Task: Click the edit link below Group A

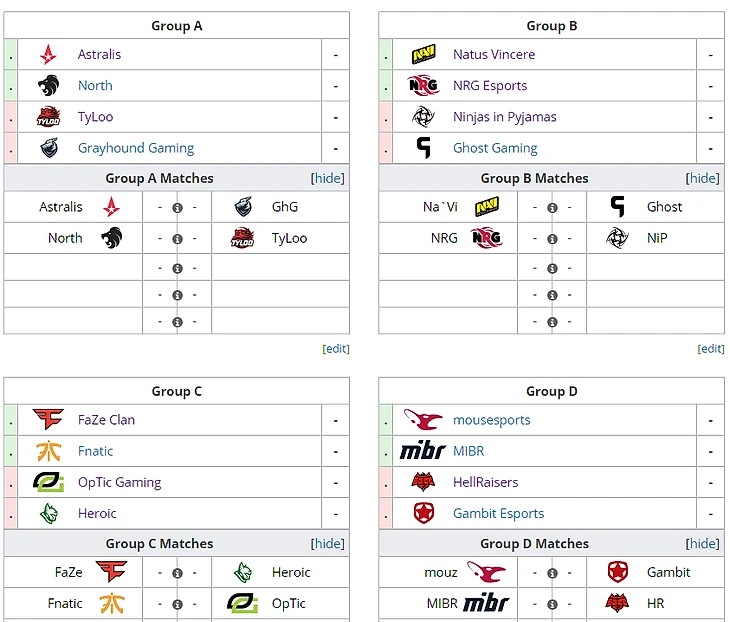Action: pos(336,349)
